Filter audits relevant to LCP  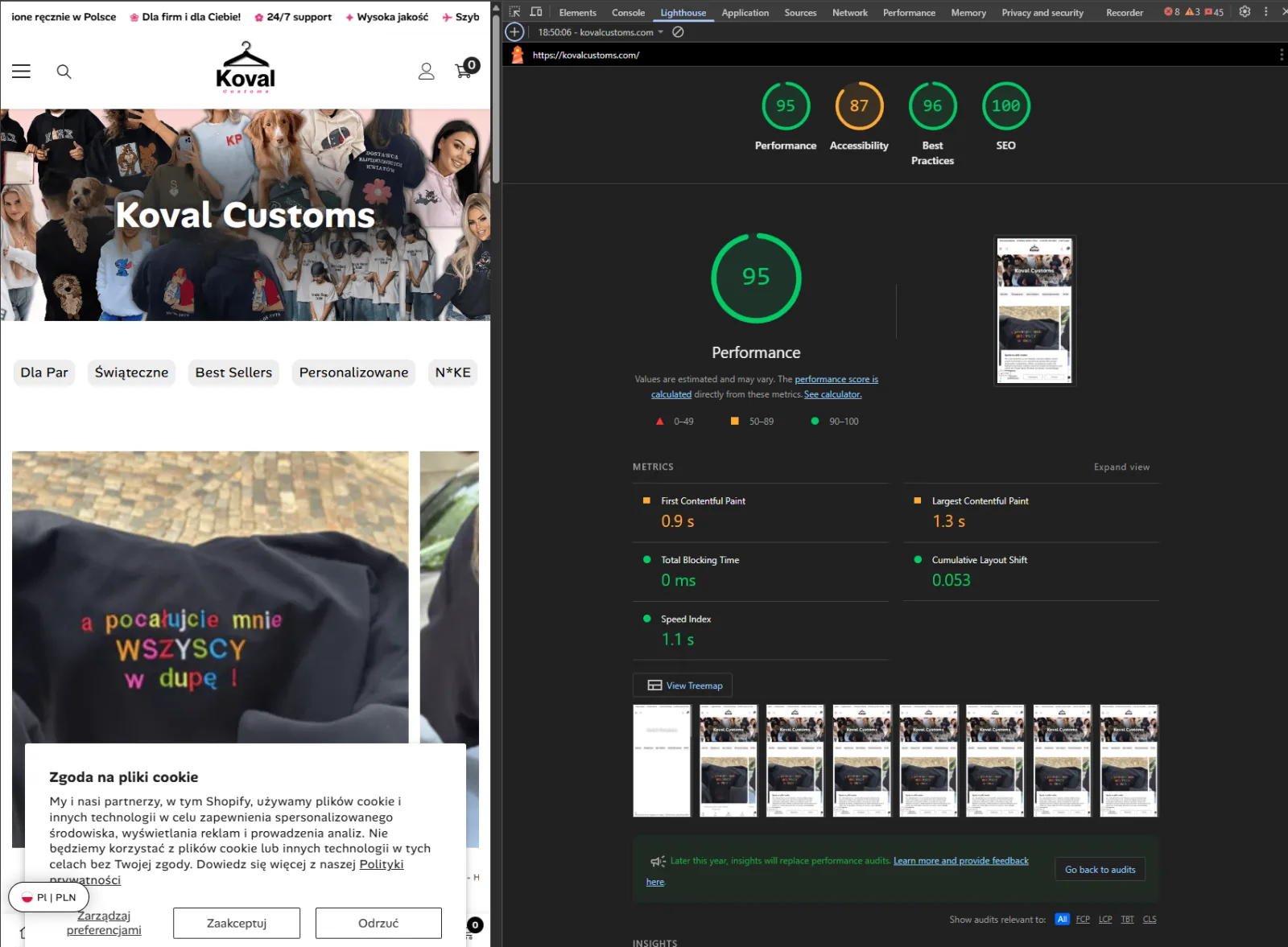click(x=1105, y=919)
